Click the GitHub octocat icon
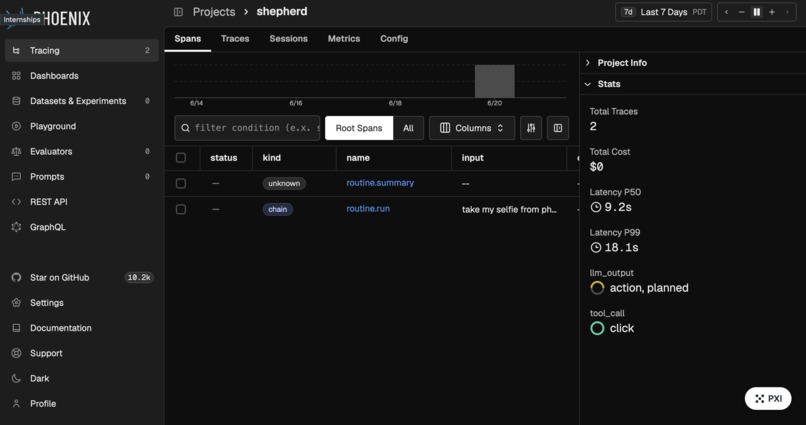 coord(16,278)
